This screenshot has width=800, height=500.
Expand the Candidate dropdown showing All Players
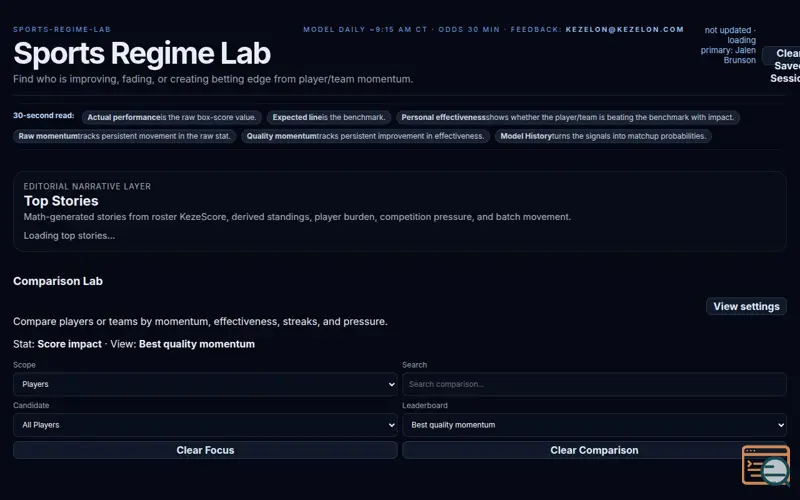(x=205, y=425)
